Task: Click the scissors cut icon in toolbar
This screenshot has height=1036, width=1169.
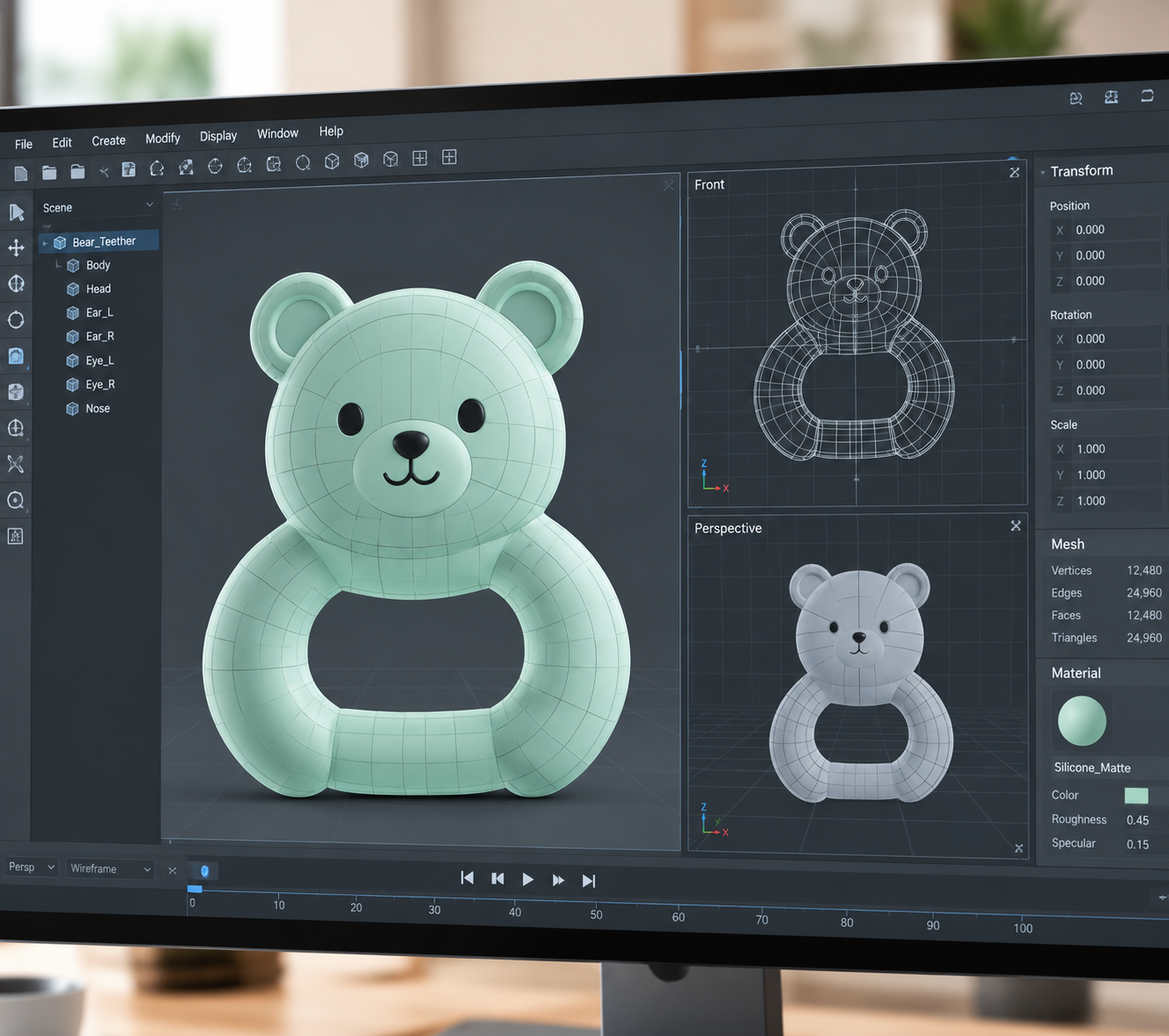Action: coord(104,171)
